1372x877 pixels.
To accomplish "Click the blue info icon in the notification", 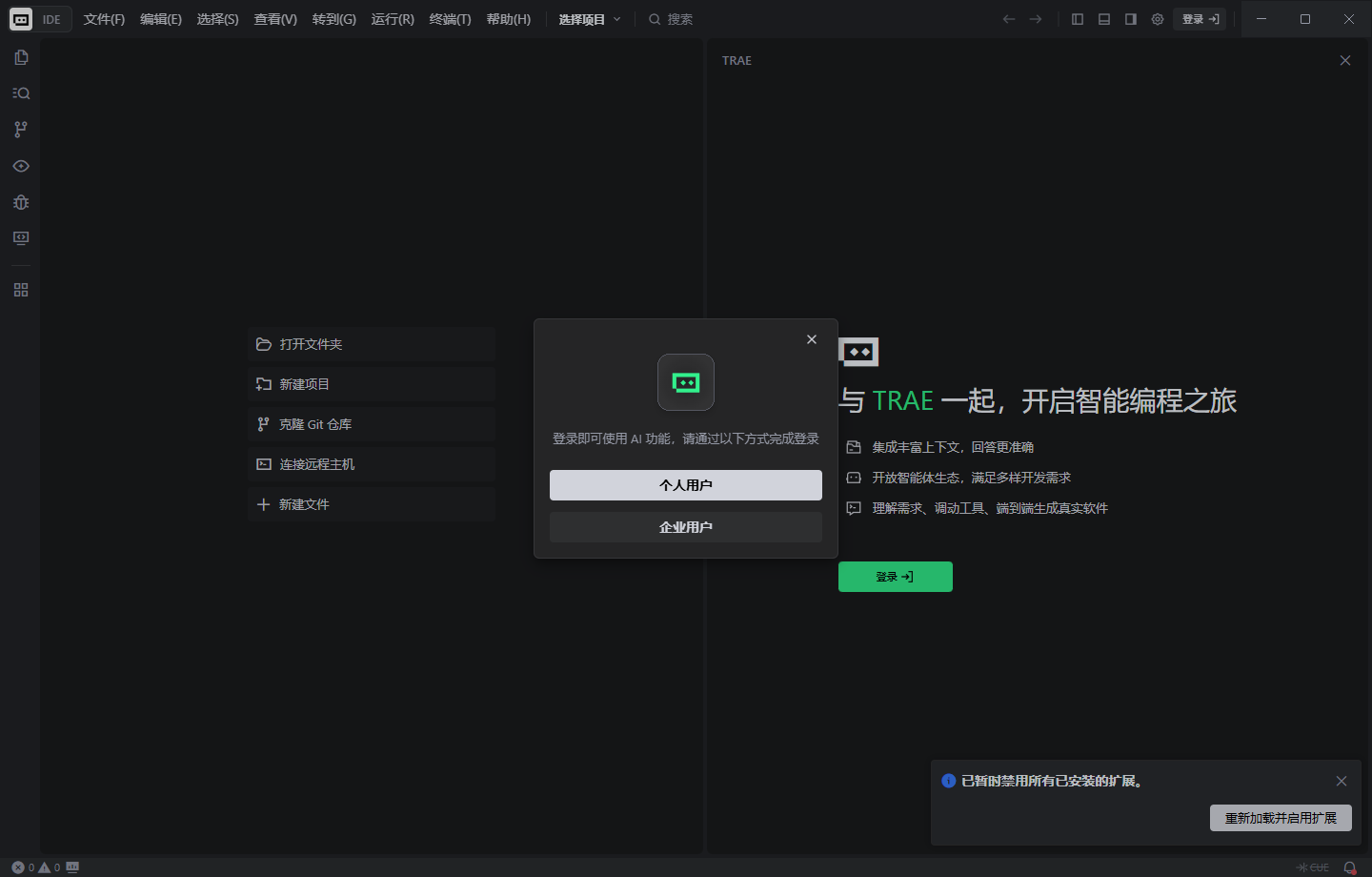I will coord(949,781).
